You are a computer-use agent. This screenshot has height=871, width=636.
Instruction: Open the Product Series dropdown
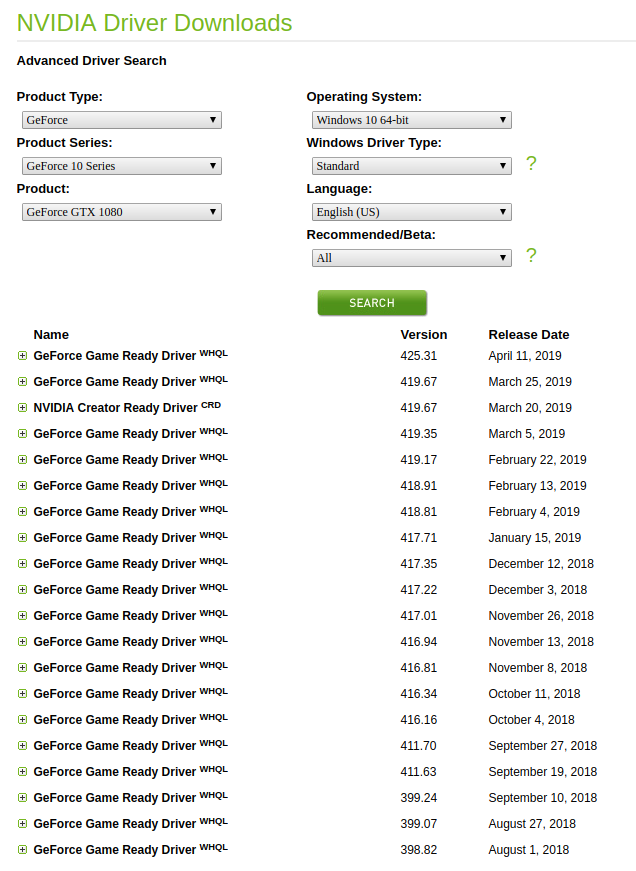tap(122, 166)
